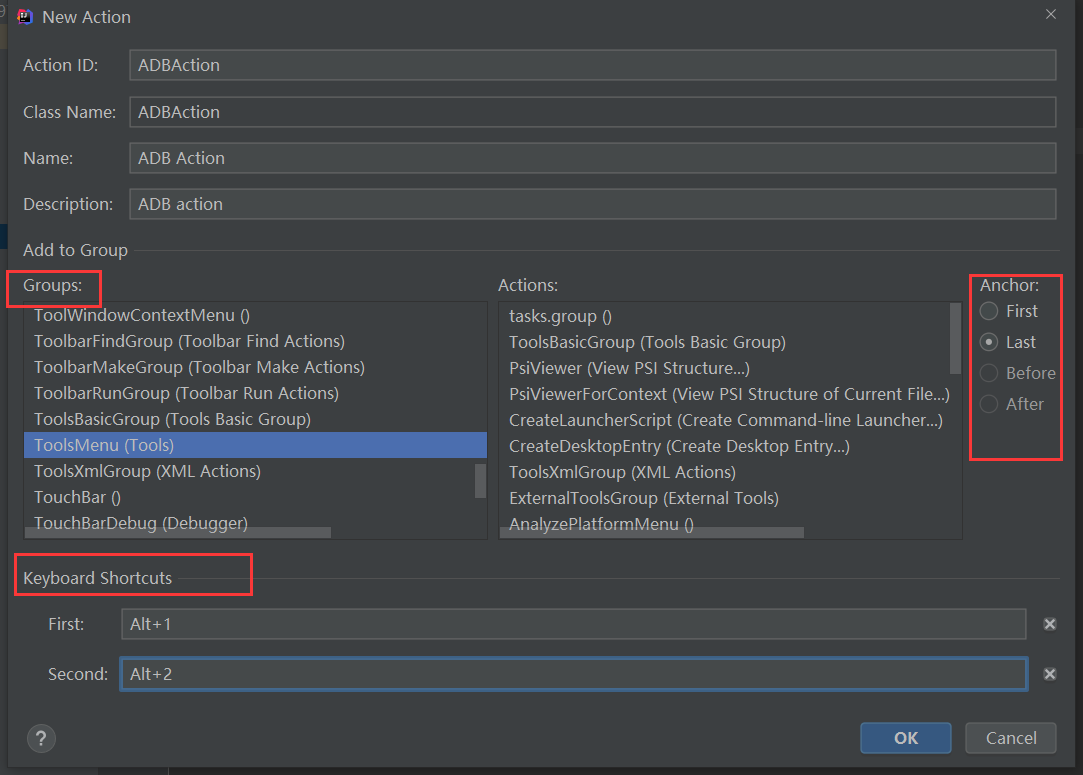Image resolution: width=1083 pixels, height=775 pixels.
Task: Clear the Second shortcut using its X icon
Action: click(1049, 674)
